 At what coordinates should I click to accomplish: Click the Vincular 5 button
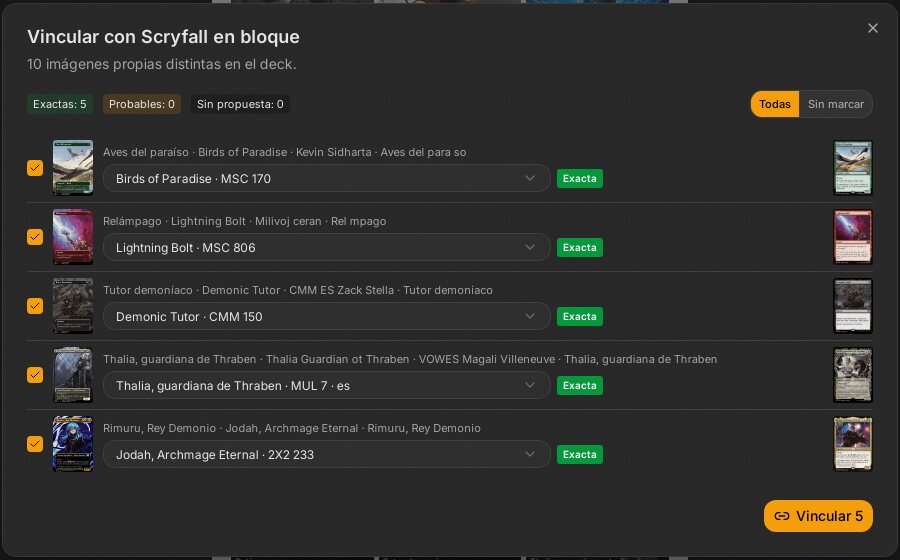pos(818,516)
